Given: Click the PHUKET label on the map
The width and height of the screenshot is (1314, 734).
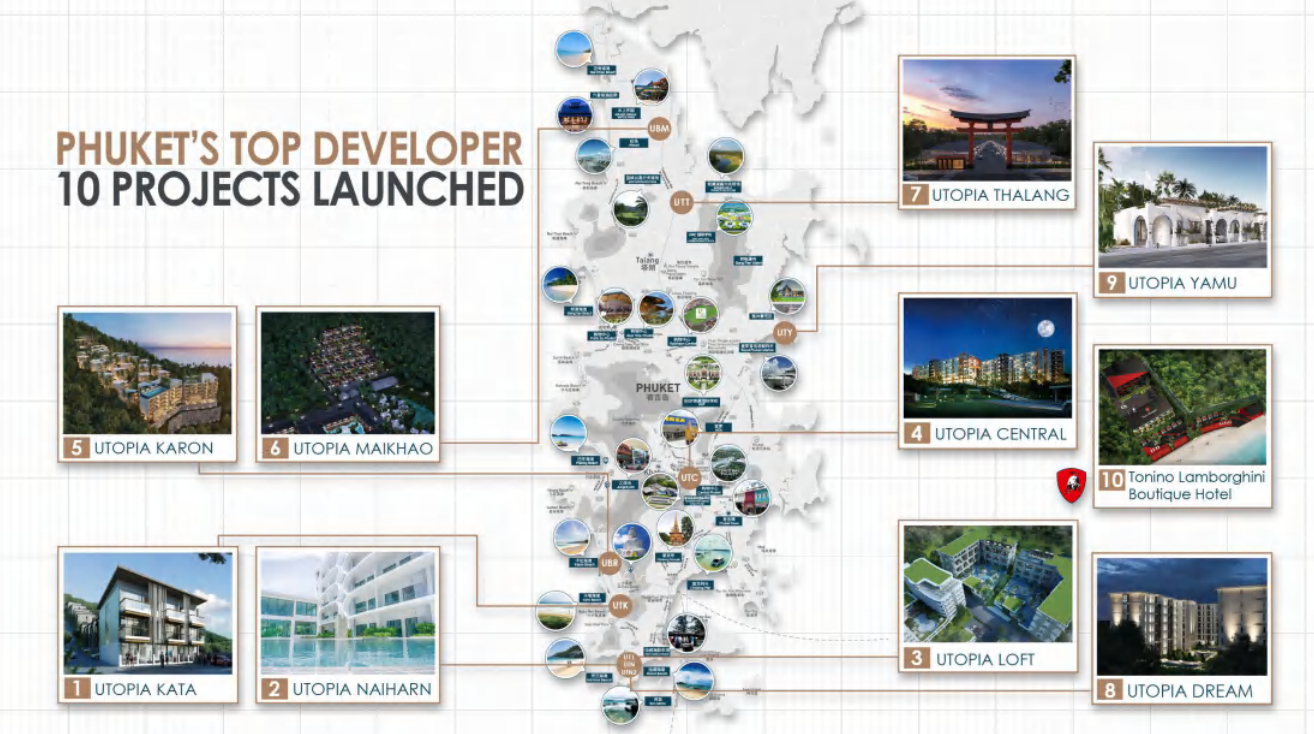Looking at the screenshot, I should (x=658, y=387).
